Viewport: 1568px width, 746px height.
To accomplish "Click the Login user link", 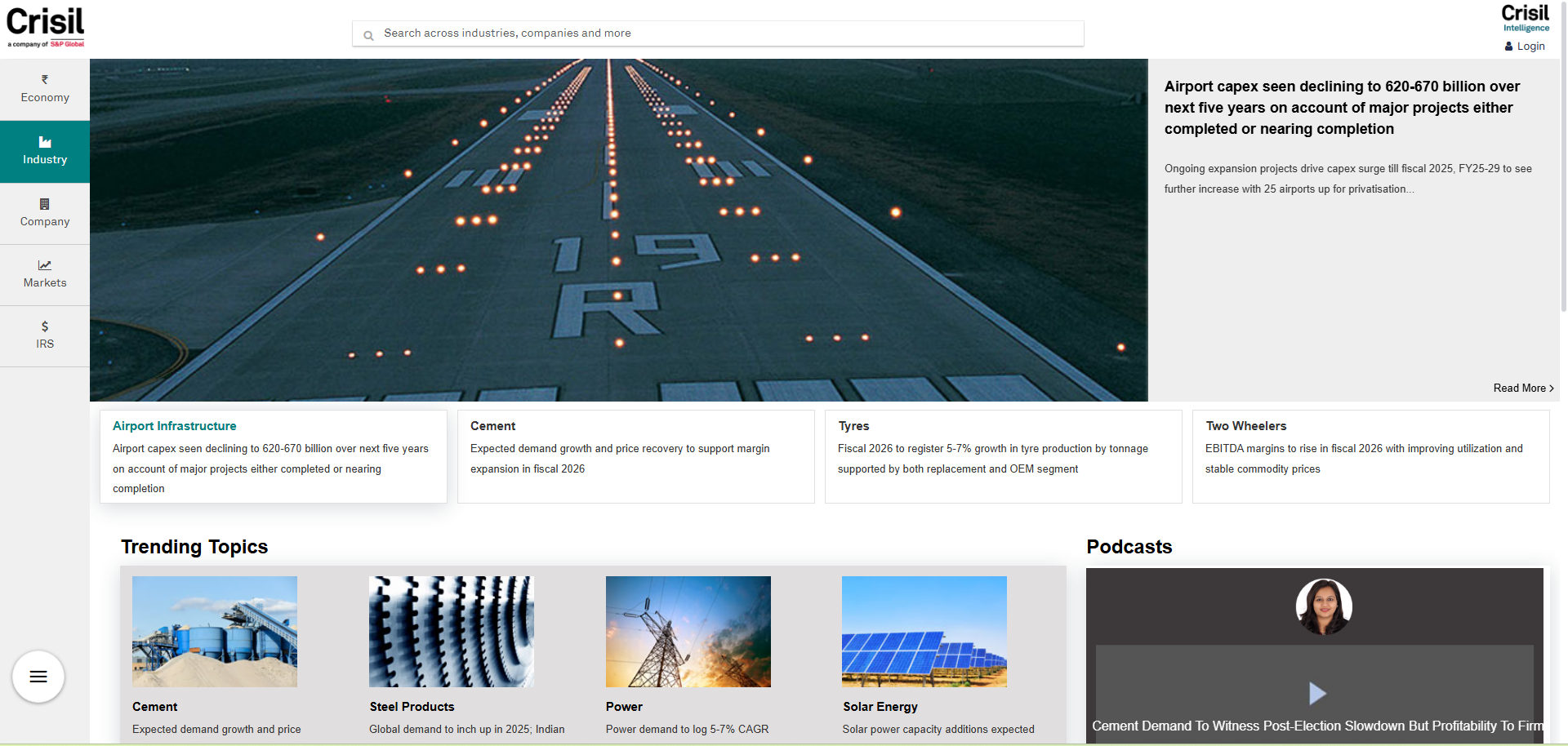I will [x=1525, y=47].
